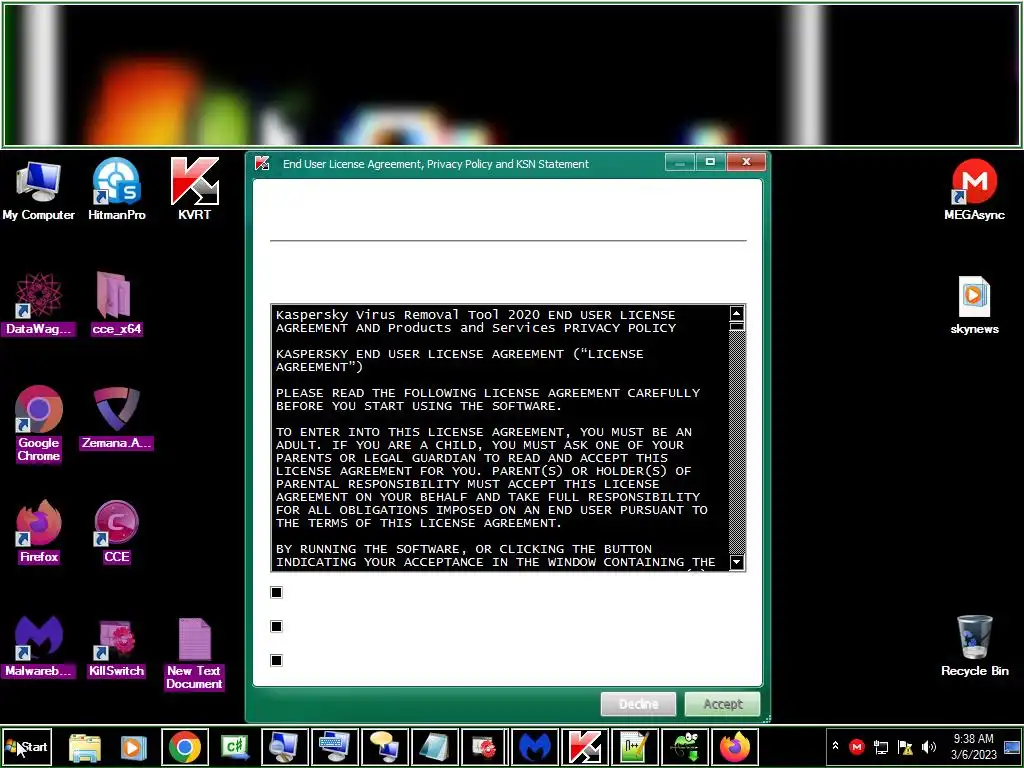1024x768 pixels.
Task: Switch to the Kaspersky KVRT taskbar button
Action: pos(584,747)
